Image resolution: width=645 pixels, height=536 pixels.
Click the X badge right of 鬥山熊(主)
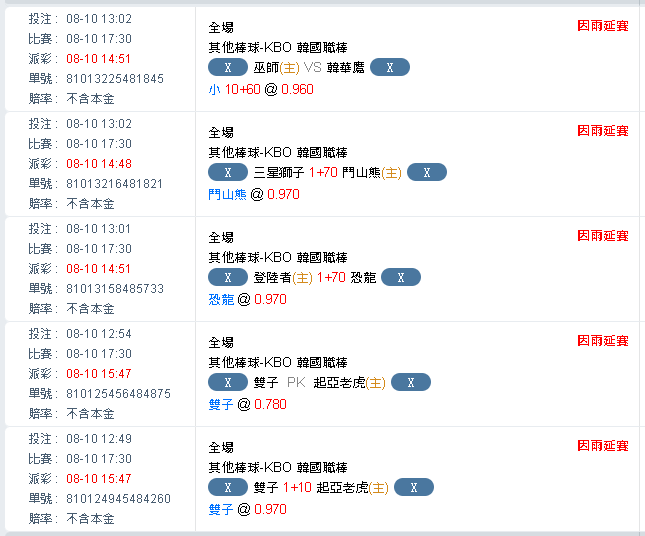click(x=427, y=172)
